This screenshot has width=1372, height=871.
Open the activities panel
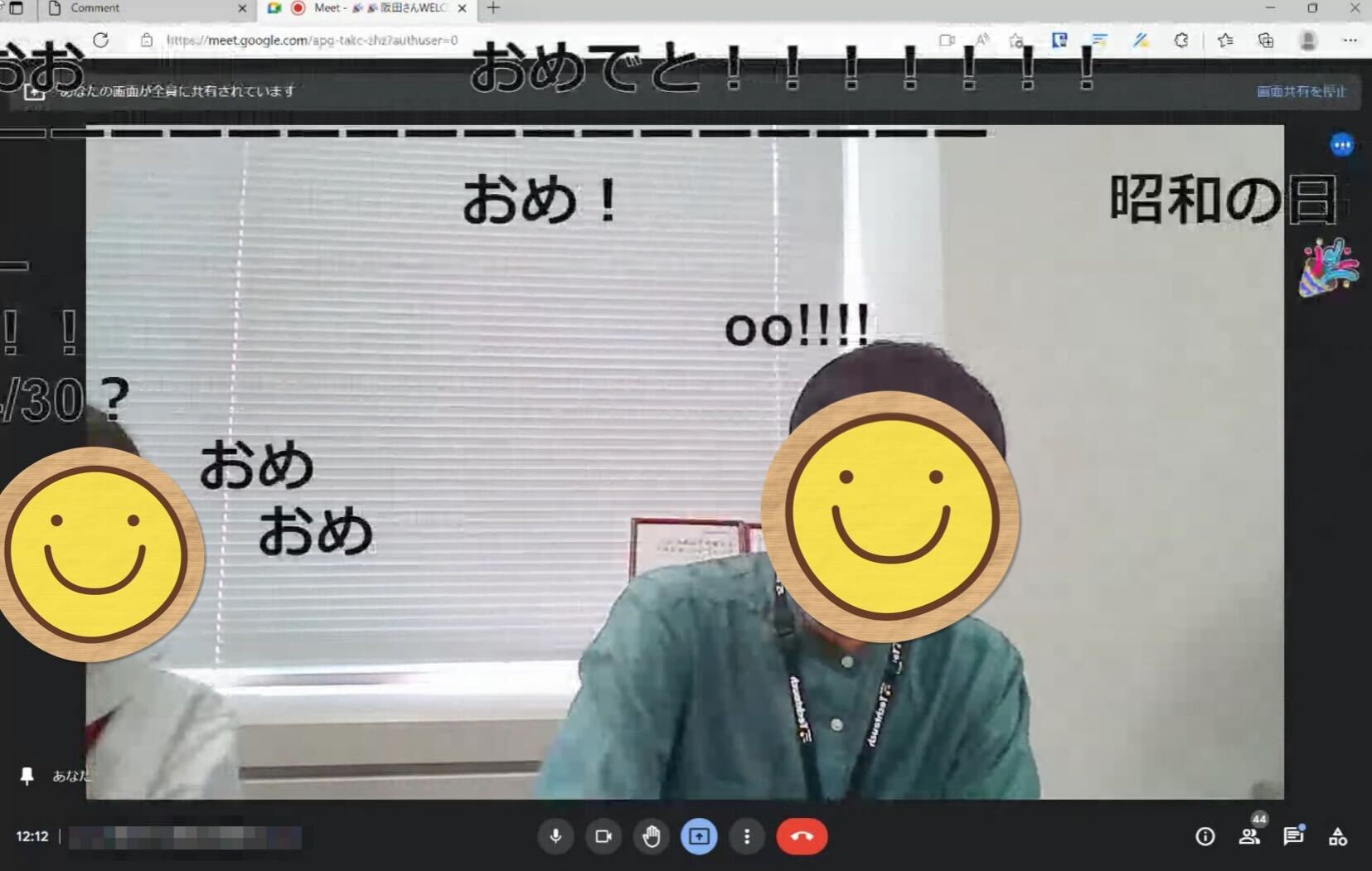(1337, 836)
